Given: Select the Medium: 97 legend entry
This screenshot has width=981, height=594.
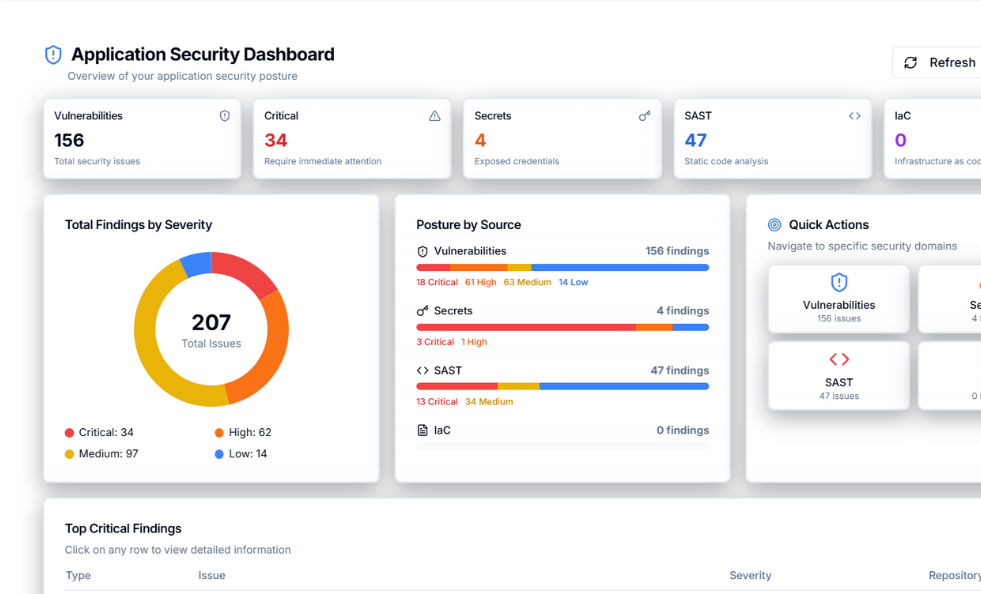Looking at the screenshot, I should point(101,454).
